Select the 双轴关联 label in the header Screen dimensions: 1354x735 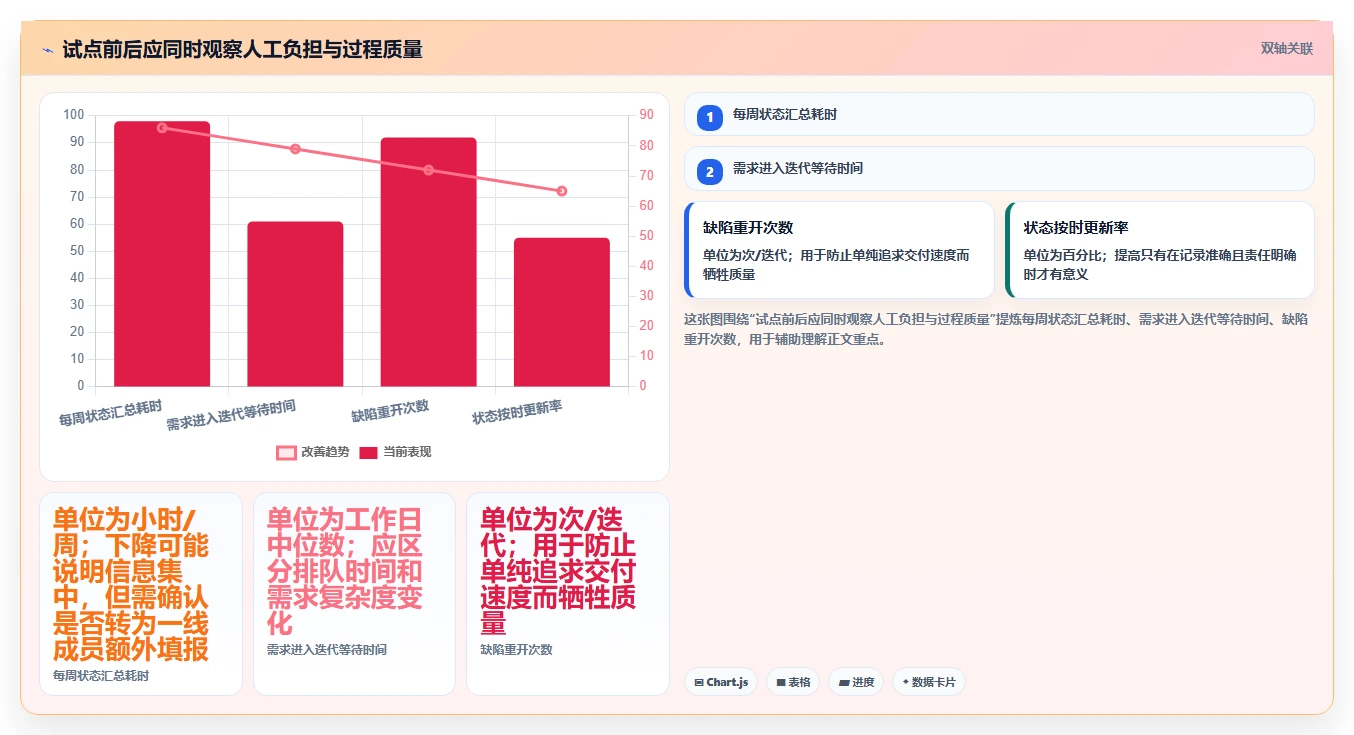(1287, 48)
